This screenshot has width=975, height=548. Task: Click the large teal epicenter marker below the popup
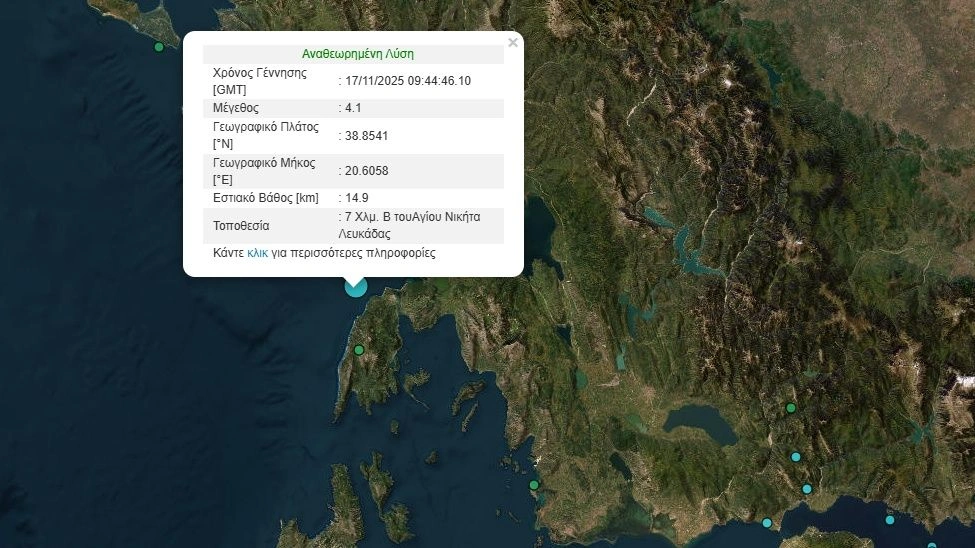[355, 286]
